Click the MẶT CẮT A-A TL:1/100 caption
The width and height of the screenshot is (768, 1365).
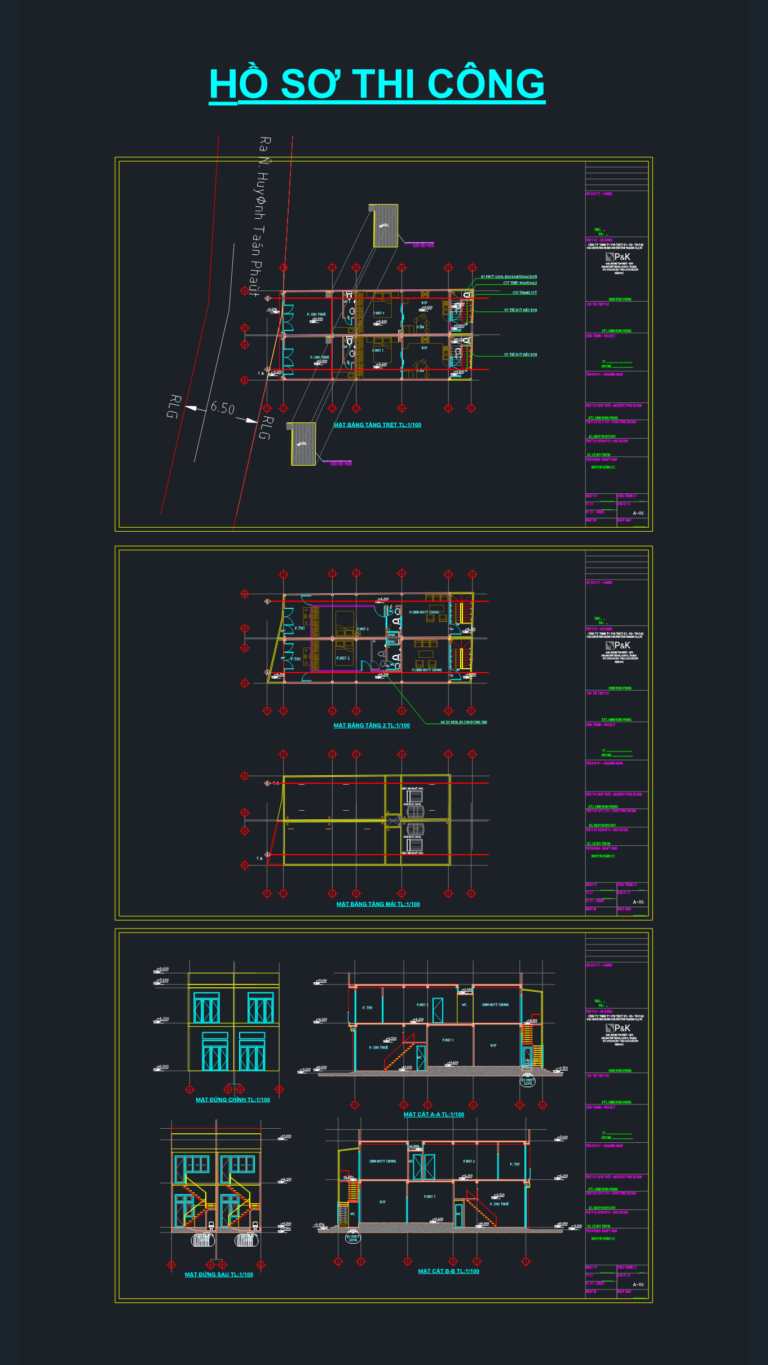[x=433, y=1114]
